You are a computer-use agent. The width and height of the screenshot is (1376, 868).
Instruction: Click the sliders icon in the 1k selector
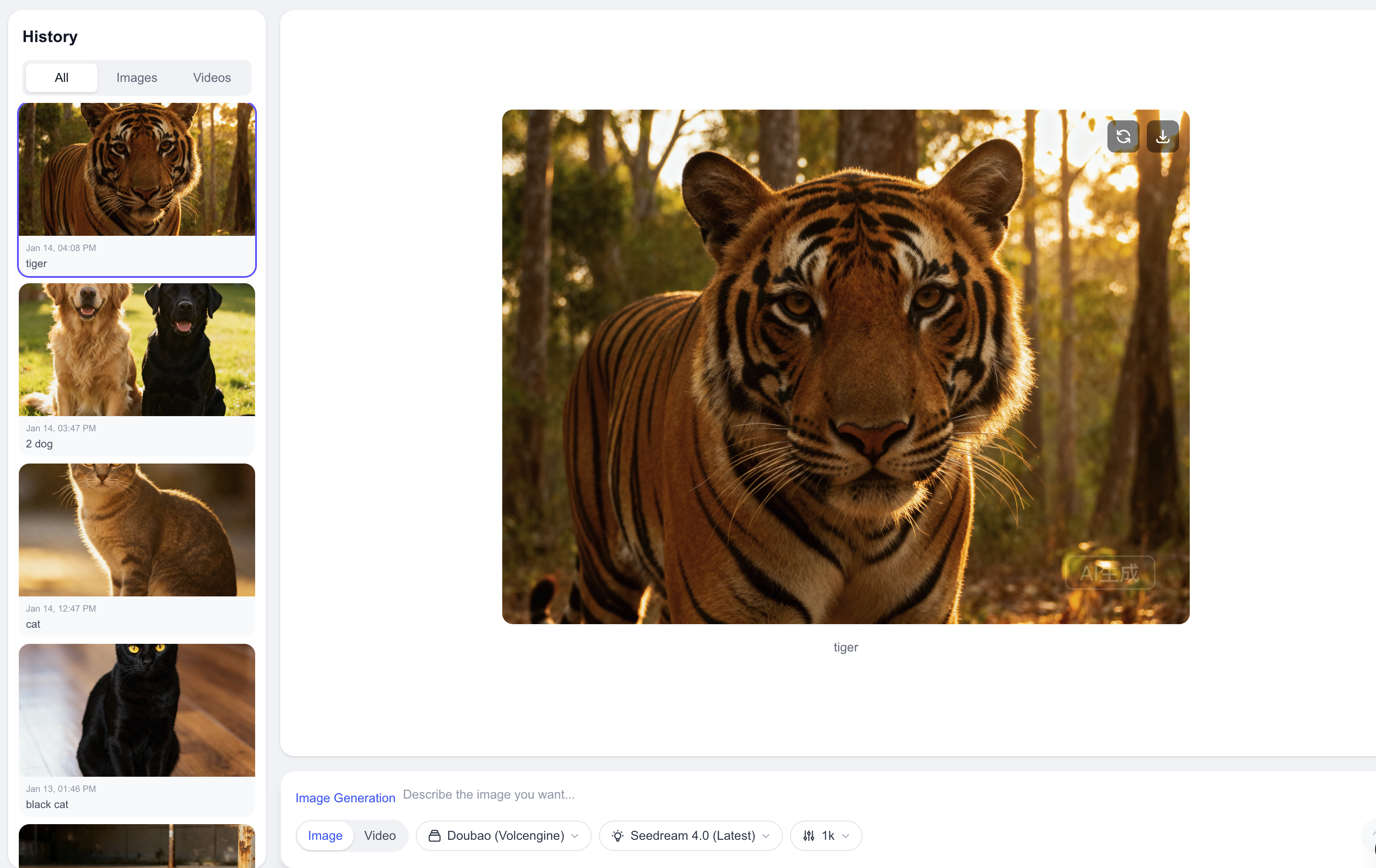809,835
